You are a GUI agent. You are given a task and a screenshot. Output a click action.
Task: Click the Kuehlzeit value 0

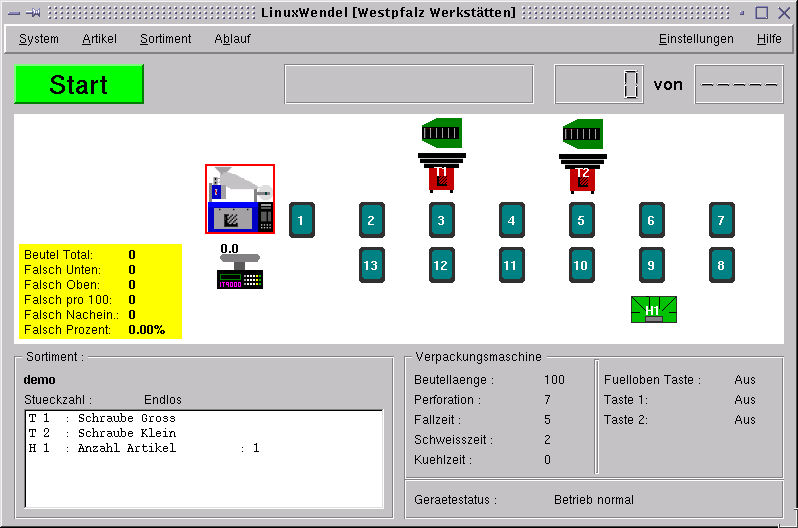pyautogui.click(x=547, y=460)
